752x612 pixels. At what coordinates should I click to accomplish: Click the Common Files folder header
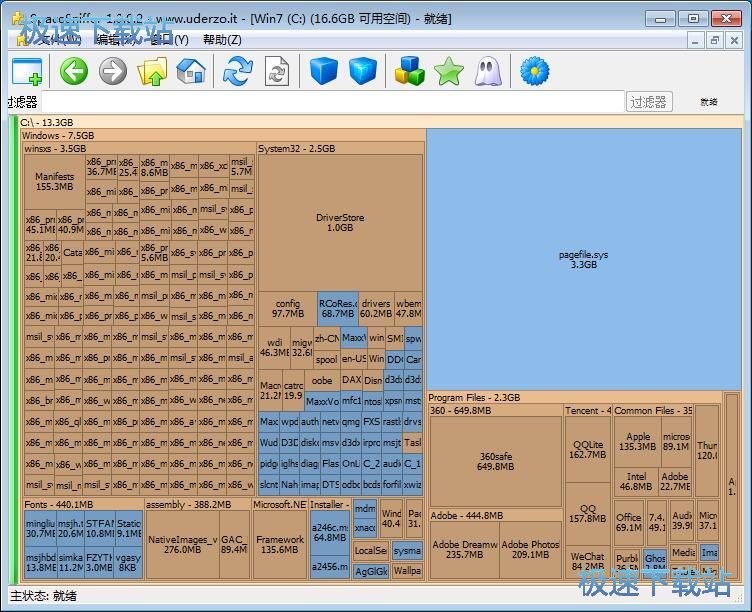(653, 411)
